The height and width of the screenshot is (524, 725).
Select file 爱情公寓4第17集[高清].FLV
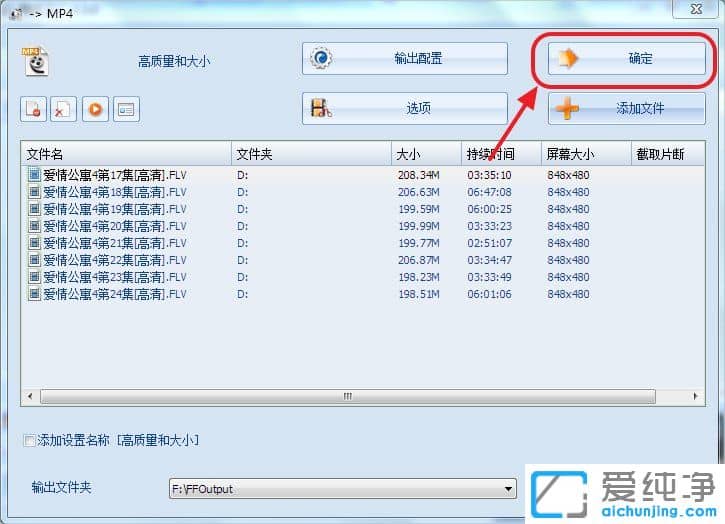(115, 175)
